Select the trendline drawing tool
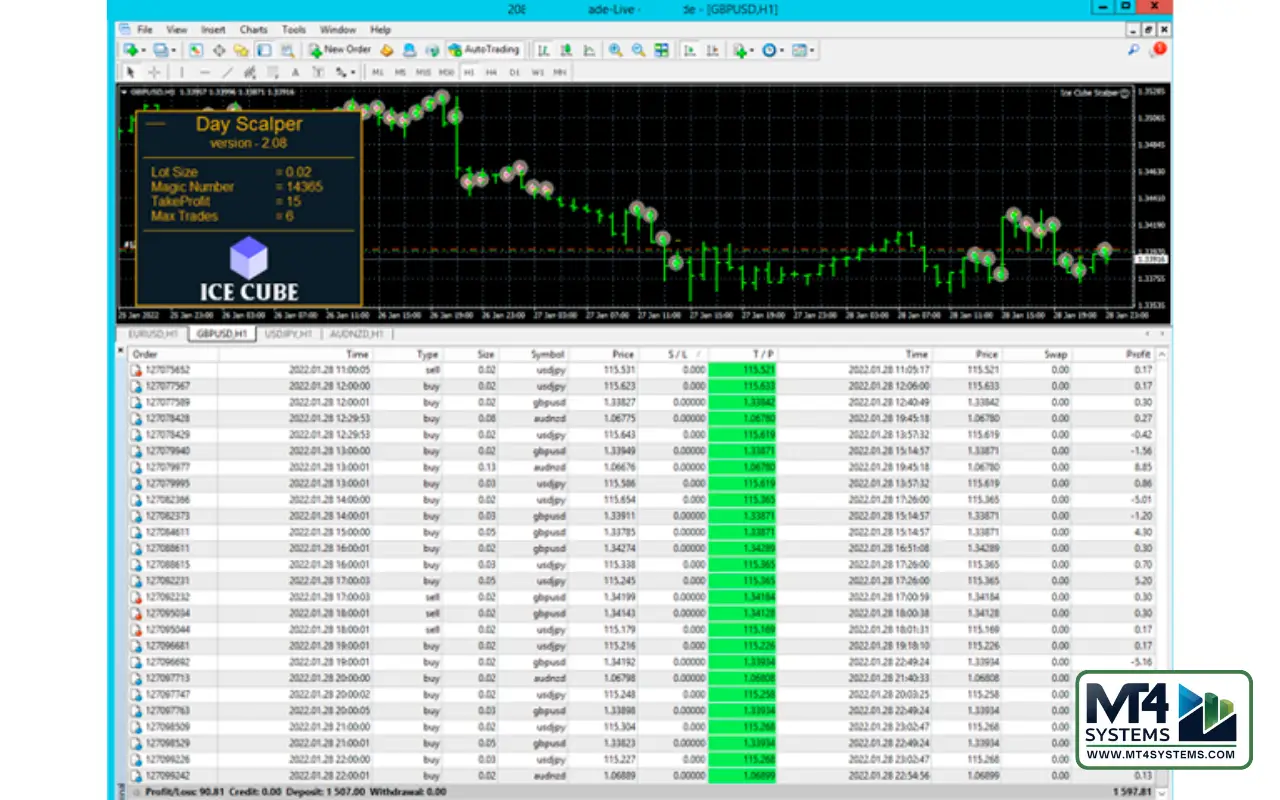The height and width of the screenshot is (800, 1280). [227, 72]
